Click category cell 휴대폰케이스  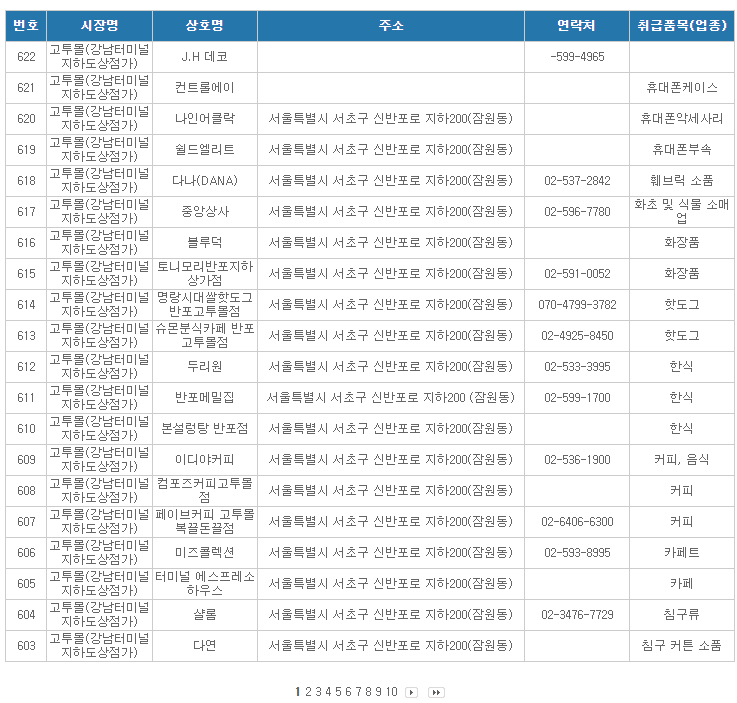[682, 88]
